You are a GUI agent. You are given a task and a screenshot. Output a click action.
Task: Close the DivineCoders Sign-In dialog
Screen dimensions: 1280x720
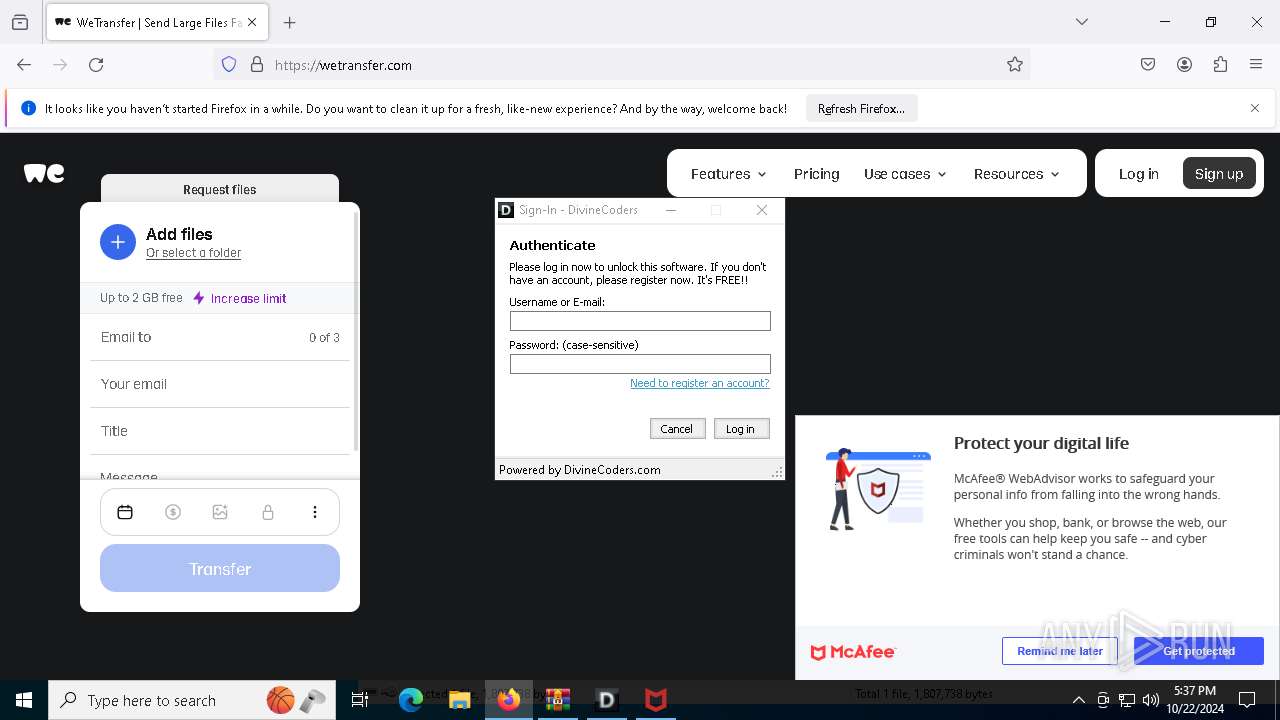pos(762,210)
